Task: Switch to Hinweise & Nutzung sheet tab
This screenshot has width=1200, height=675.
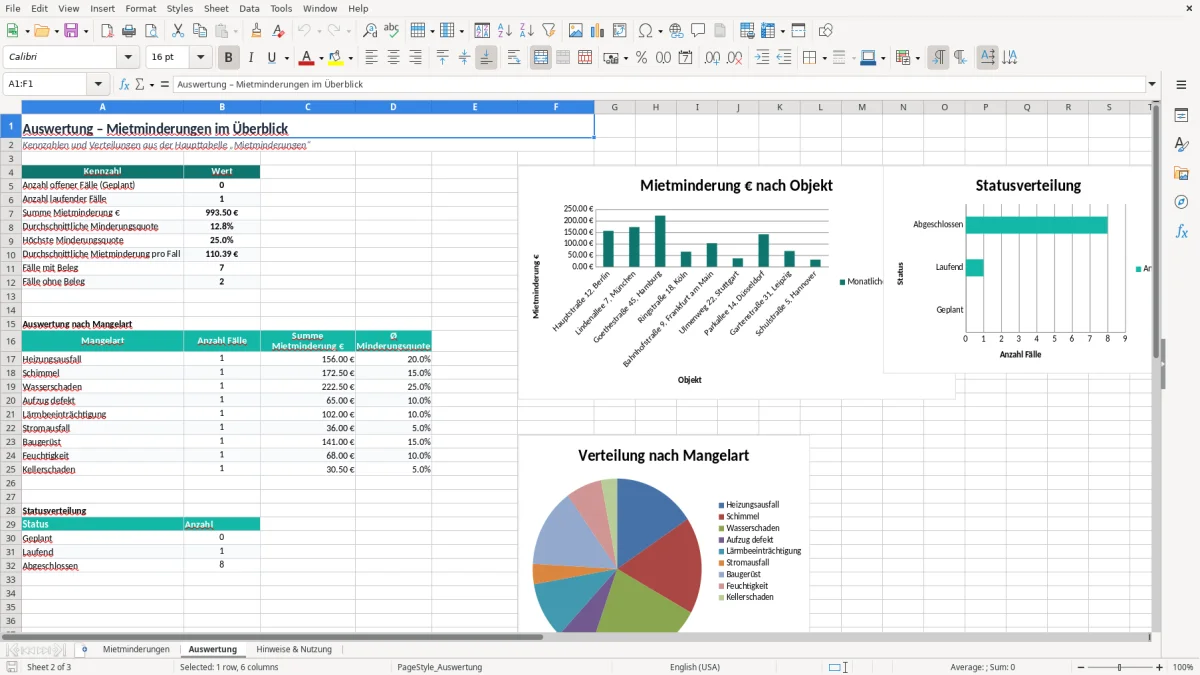Action: pyautogui.click(x=294, y=649)
